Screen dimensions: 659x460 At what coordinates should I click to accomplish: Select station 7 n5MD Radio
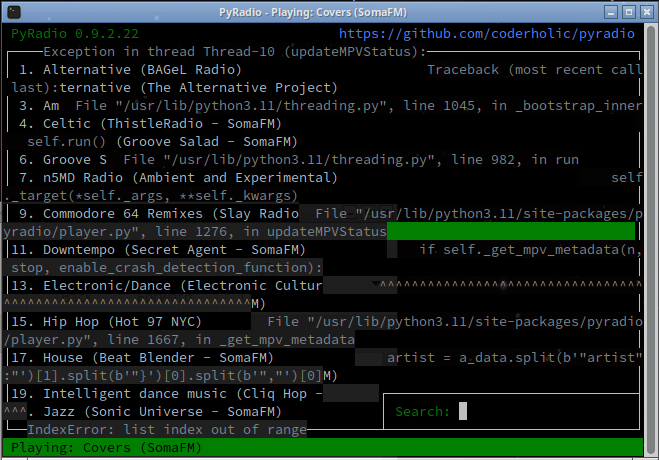tap(178, 178)
